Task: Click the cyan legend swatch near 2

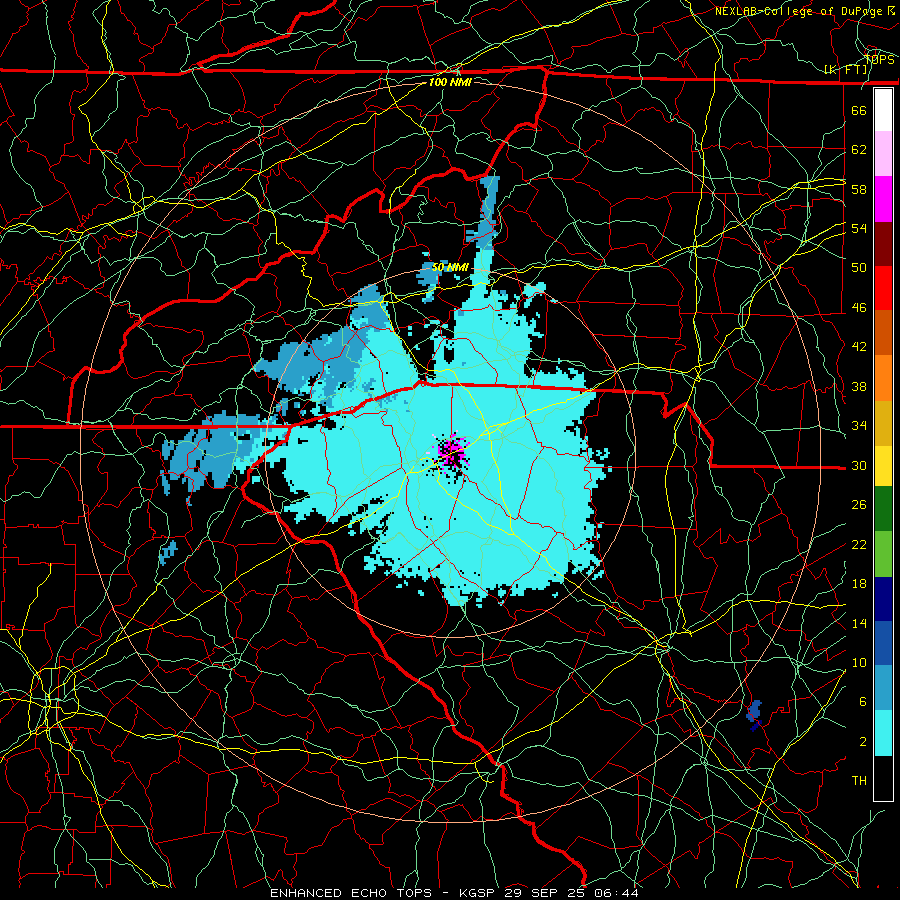Action: tap(883, 733)
